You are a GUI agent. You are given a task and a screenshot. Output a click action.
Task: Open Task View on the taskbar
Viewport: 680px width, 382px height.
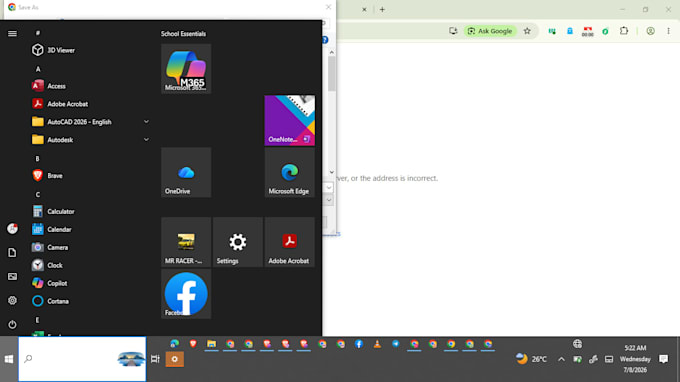click(155, 359)
